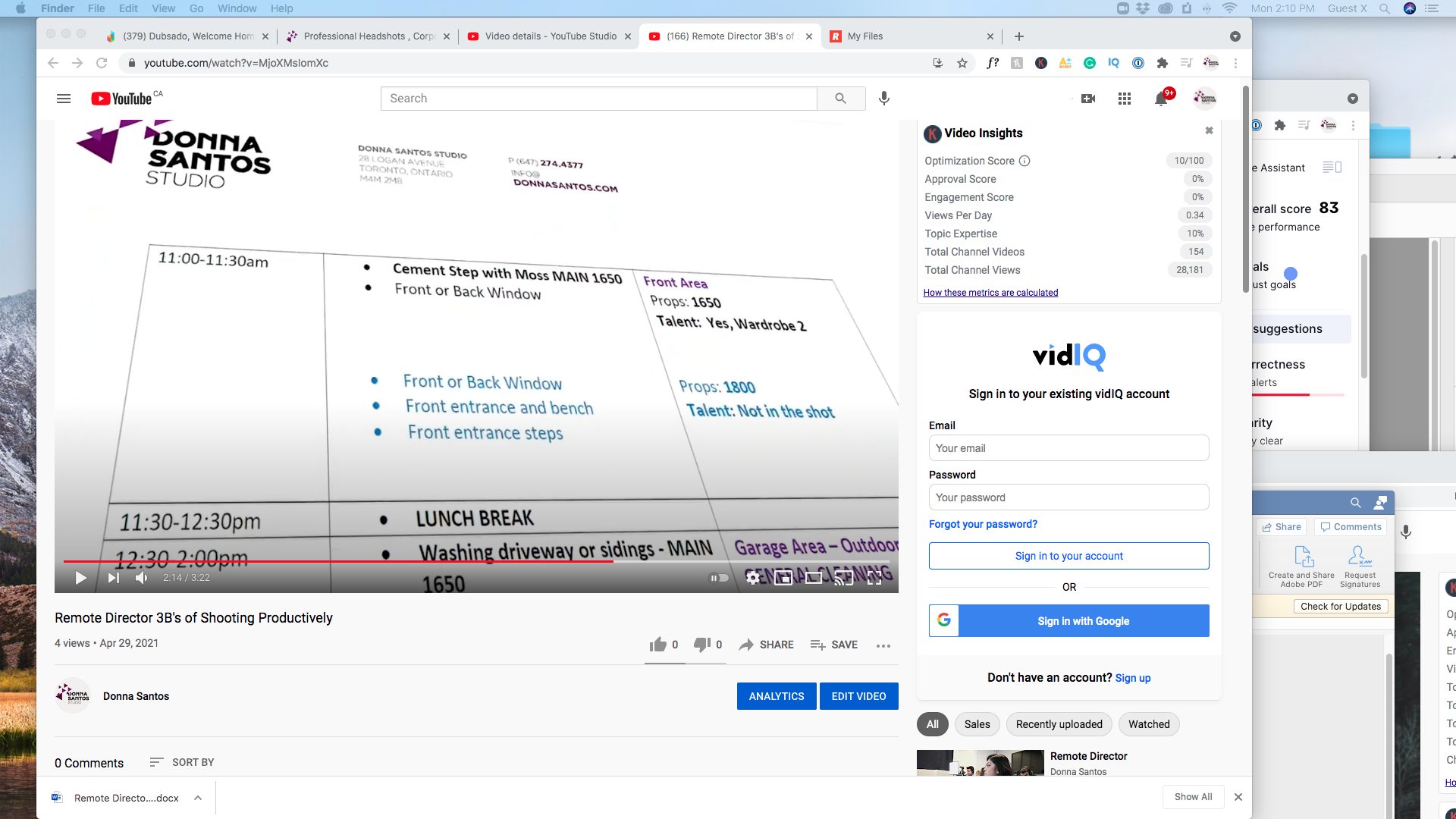This screenshot has height=819, width=1456.
Task: Switch to Video details YouTube Studio tab
Action: [549, 36]
